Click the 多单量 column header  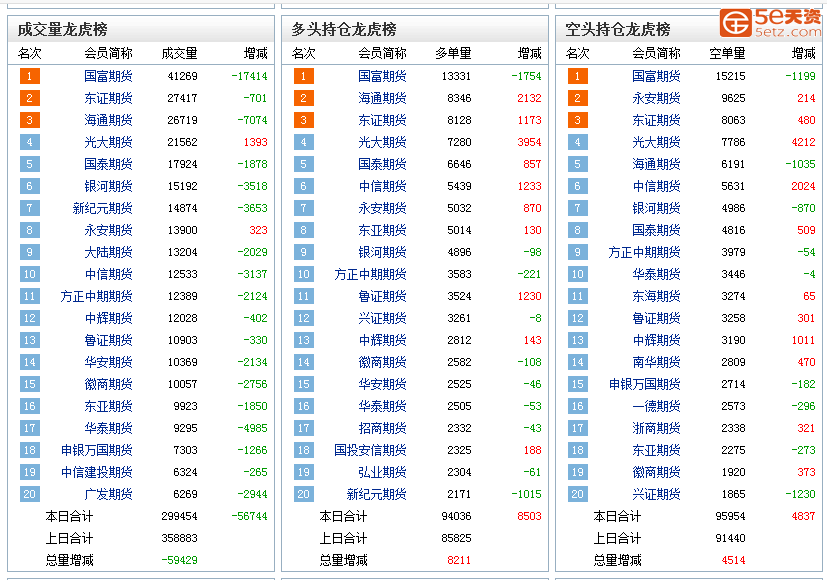(x=454, y=53)
